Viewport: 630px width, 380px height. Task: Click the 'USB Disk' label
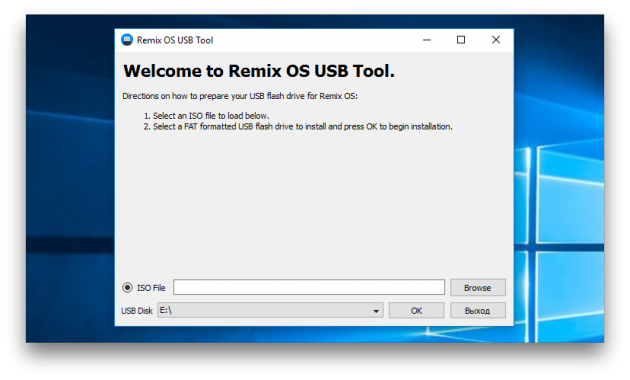137,311
